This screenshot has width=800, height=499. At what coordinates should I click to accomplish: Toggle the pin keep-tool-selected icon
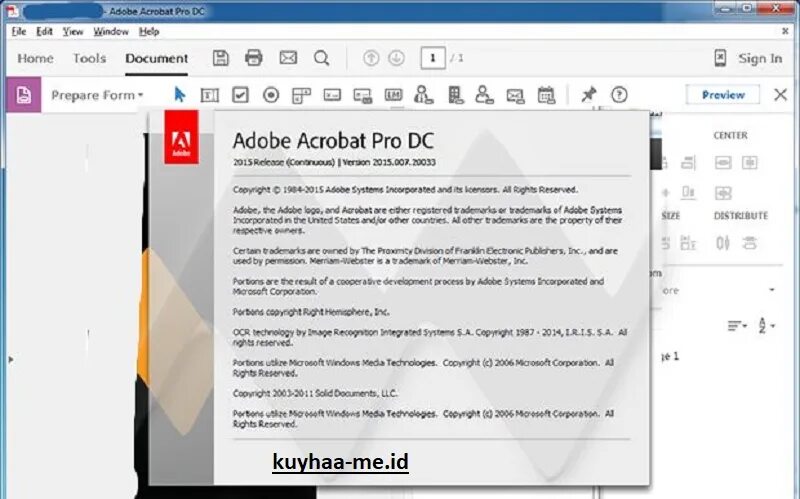coord(588,94)
